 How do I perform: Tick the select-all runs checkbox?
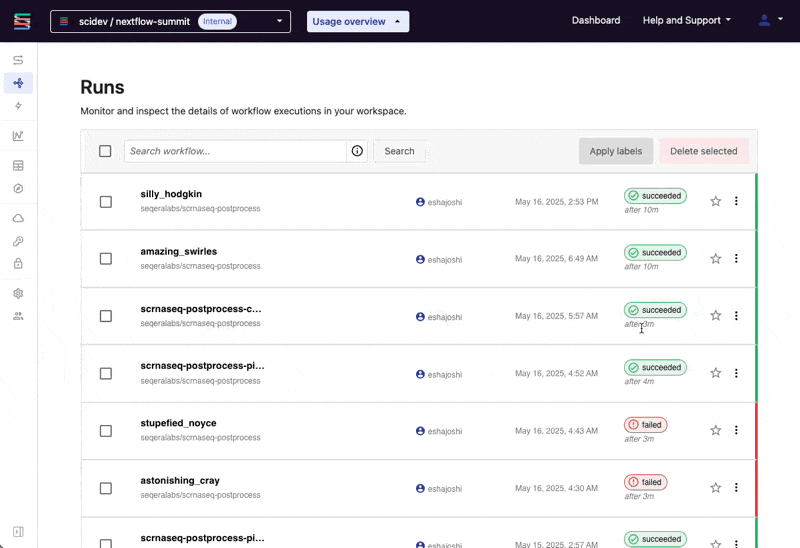pyautogui.click(x=105, y=151)
